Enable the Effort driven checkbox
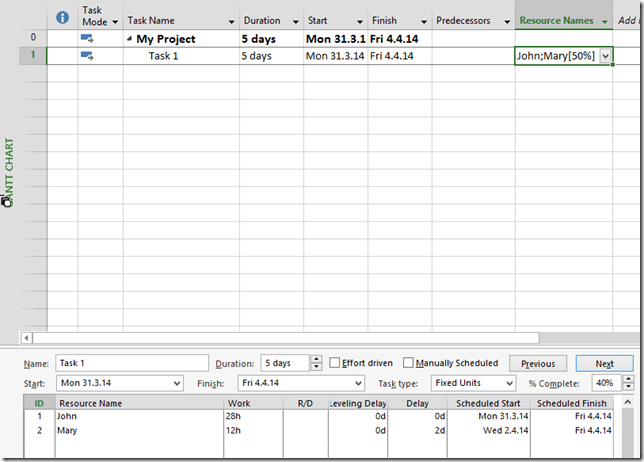The height and width of the screenshot is (462, 644). (335, 363)
